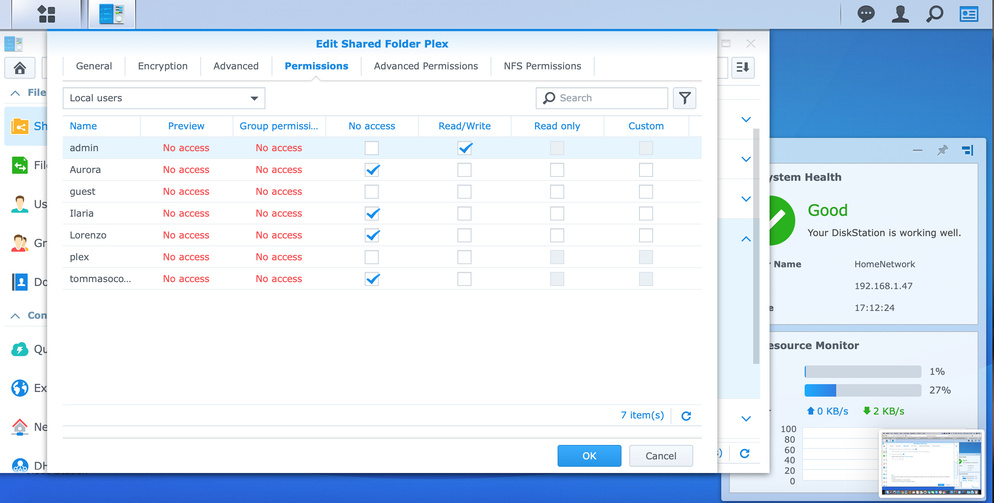Collapse the Connectivity sidebar section
Viewport: 994px width, 503px height.
click(15, 315)
